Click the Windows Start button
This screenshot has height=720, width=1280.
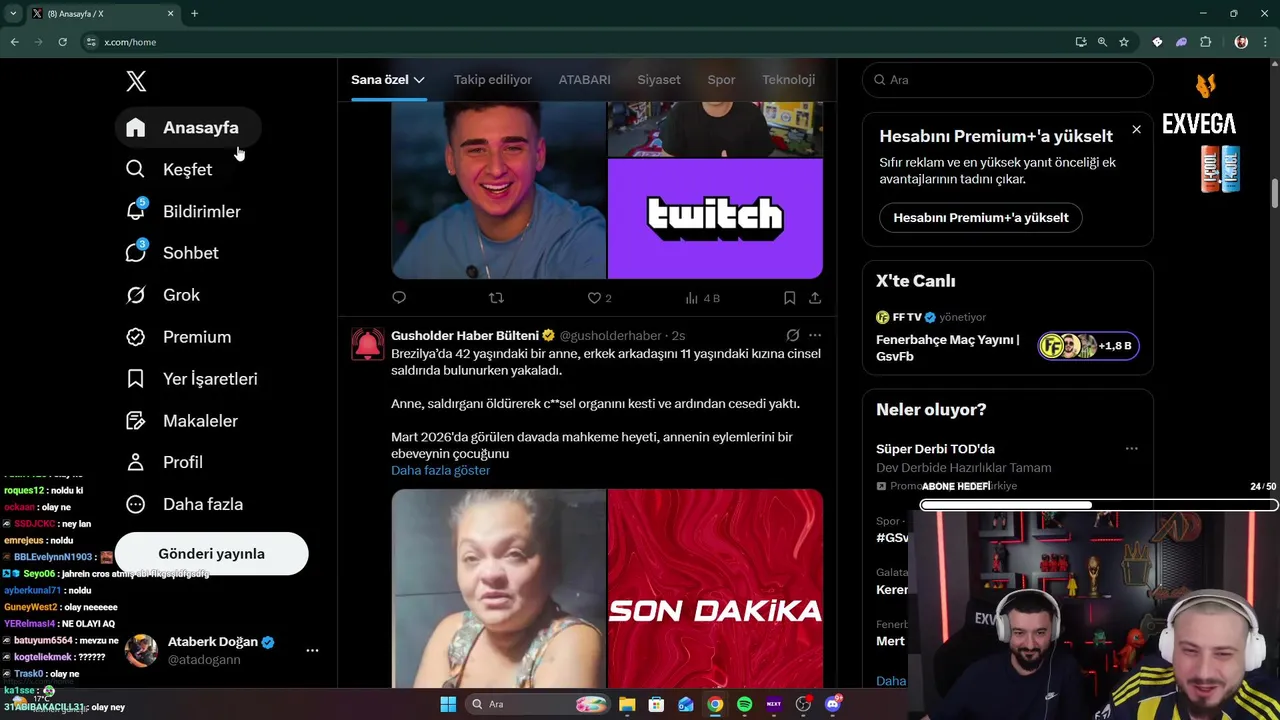click(x=448, y=704)
